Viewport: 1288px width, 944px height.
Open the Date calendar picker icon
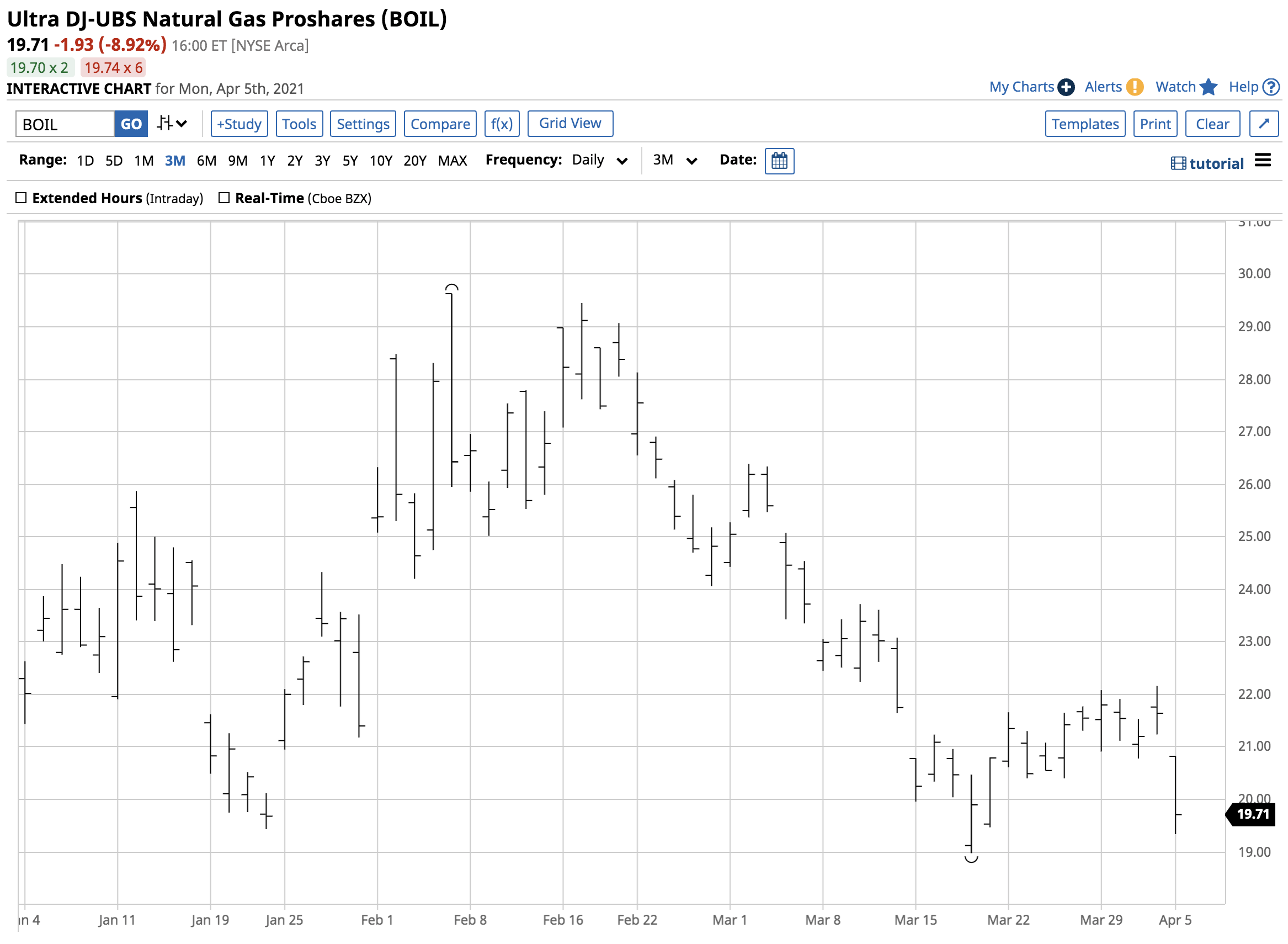coord(779,161)
